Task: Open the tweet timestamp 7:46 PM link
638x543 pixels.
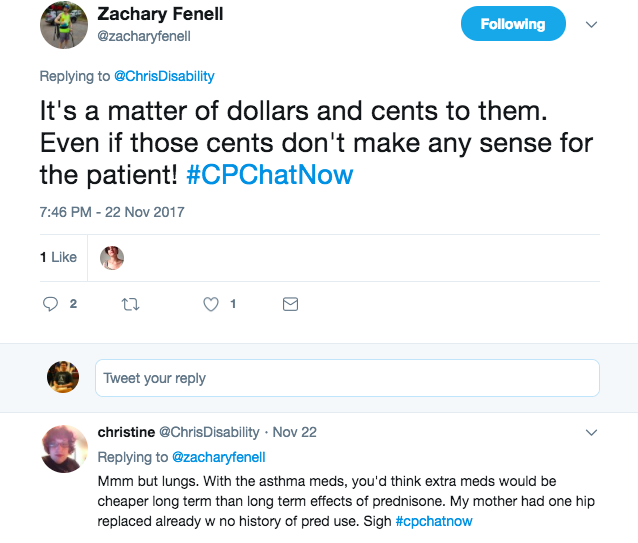Action: click(x=112, y=212)
